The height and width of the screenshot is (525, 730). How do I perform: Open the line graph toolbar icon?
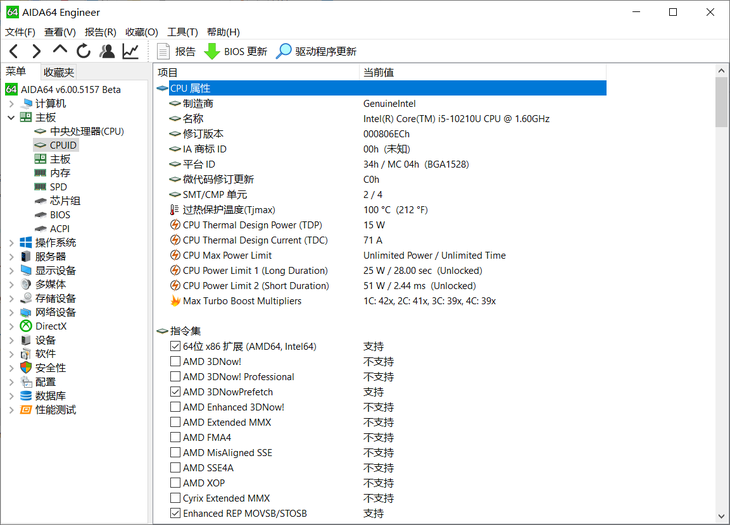coord(130,51)
